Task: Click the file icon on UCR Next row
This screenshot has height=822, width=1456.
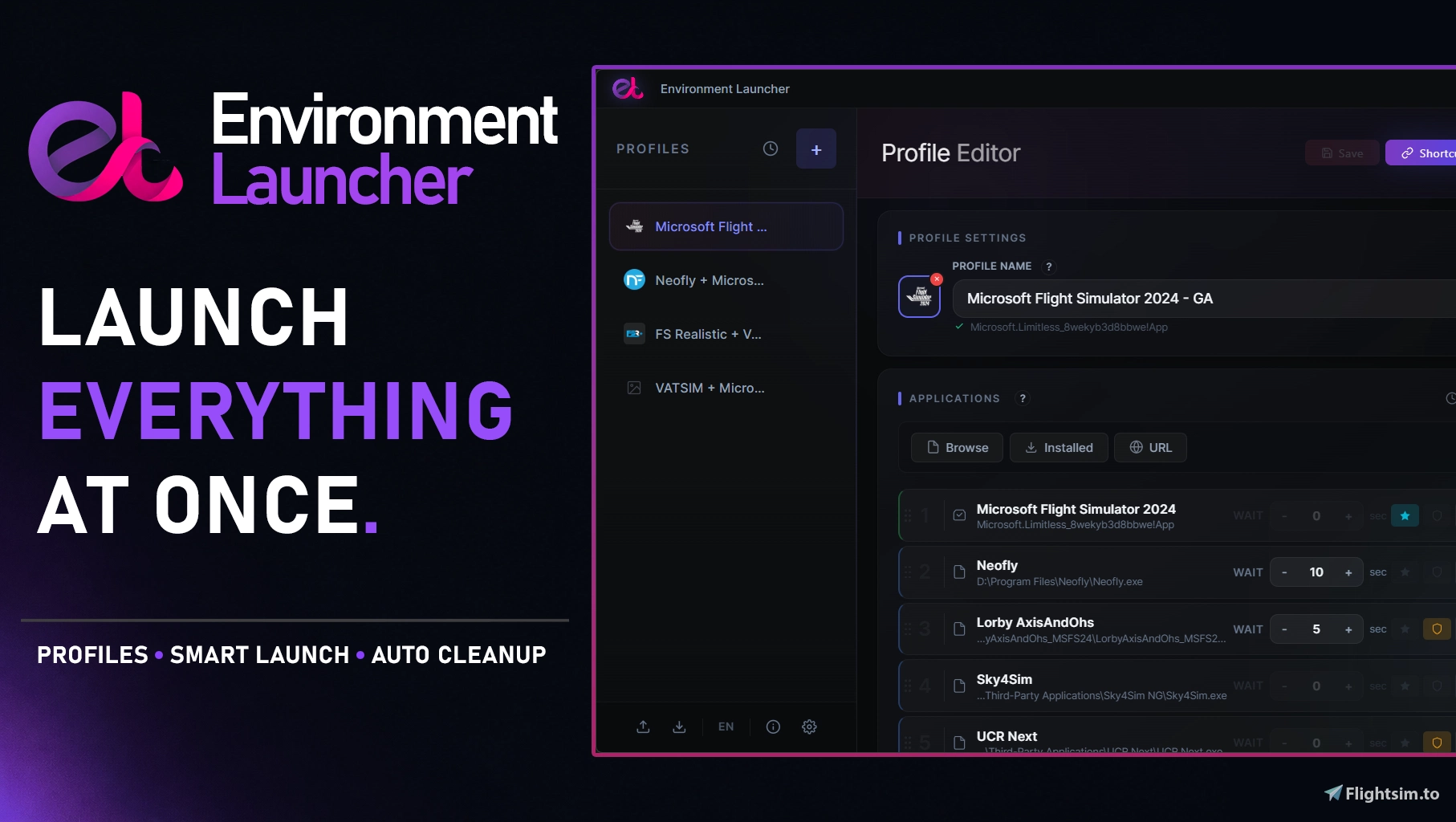Action: tap(959, 743)
